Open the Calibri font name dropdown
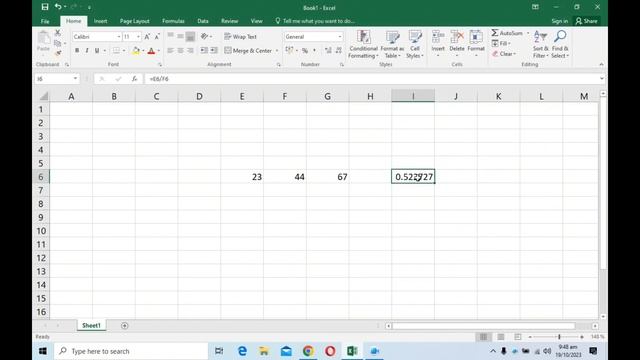 click(119, 37)
